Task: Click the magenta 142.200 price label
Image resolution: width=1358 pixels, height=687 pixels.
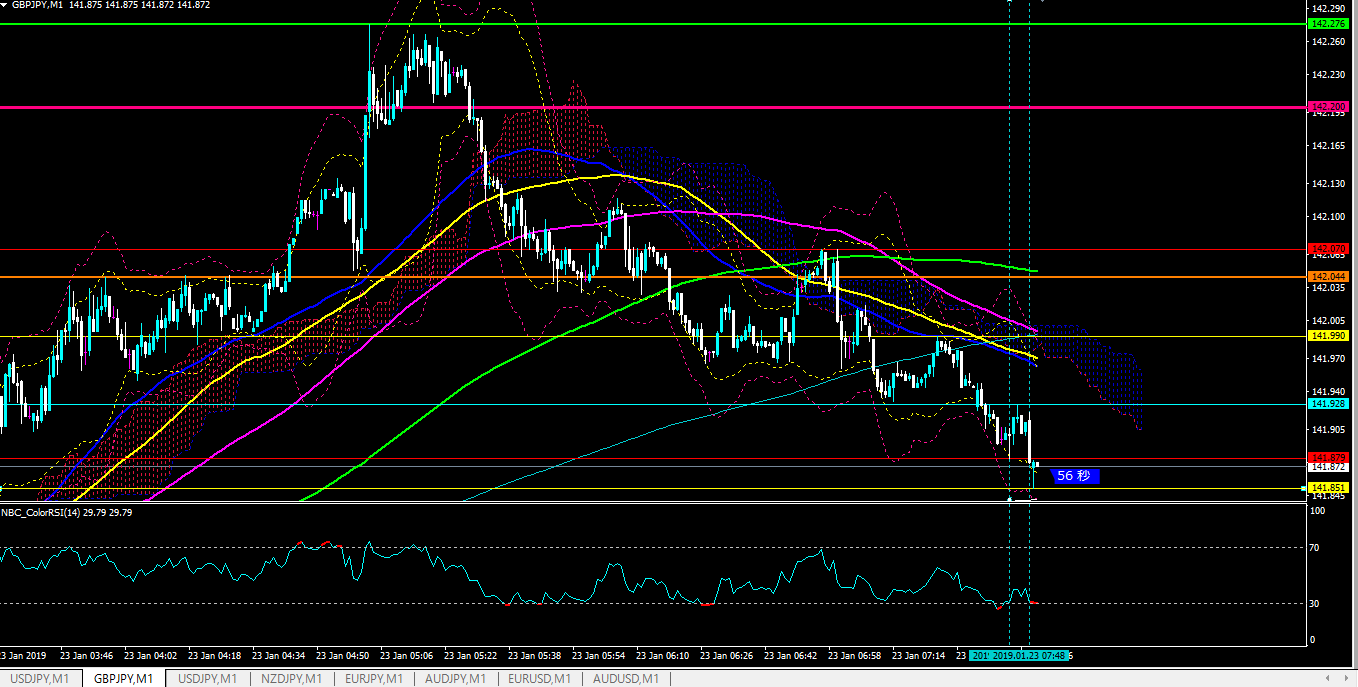Action: click(x=1326, y=106)
